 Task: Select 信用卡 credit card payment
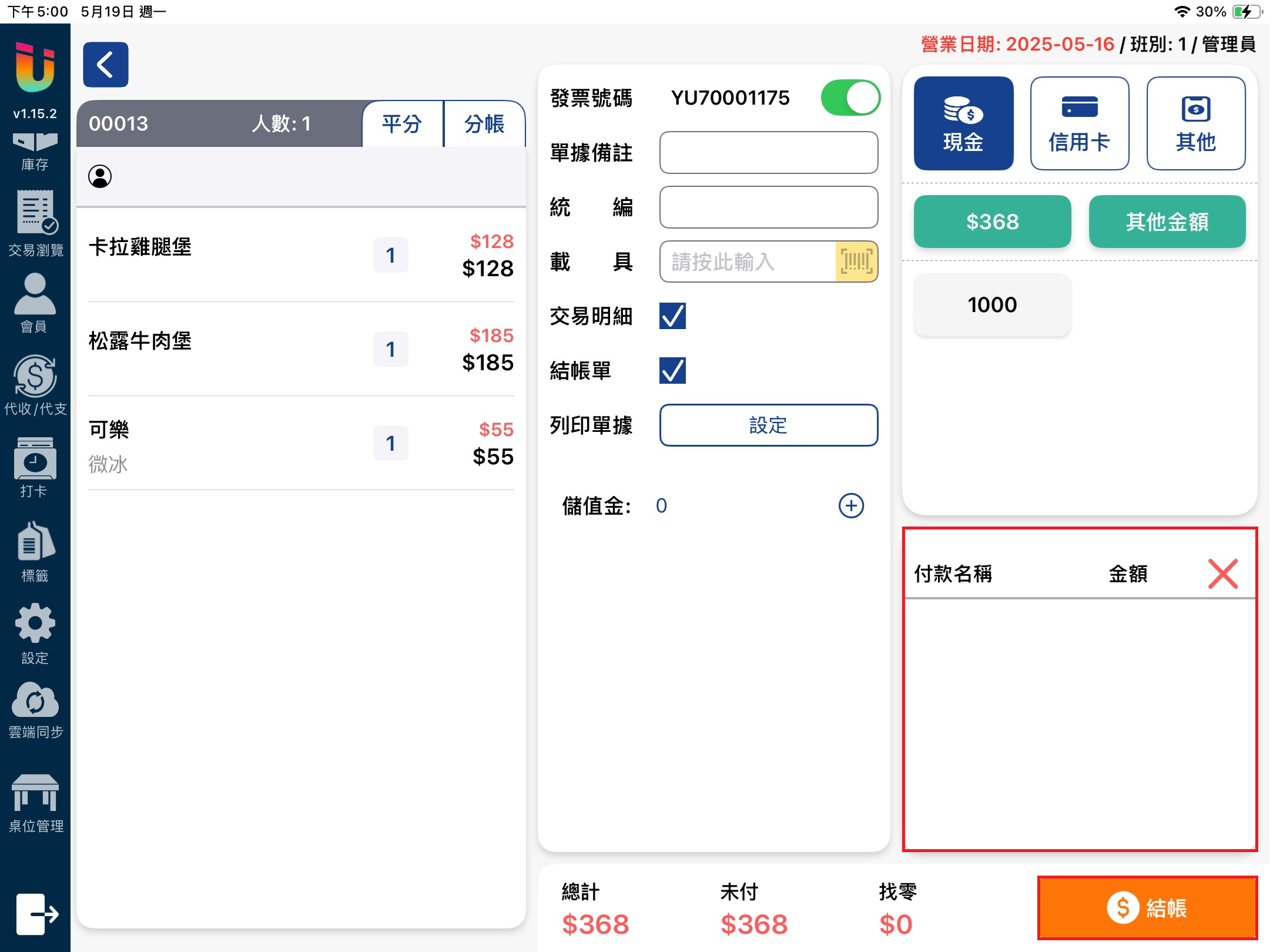1079,124
